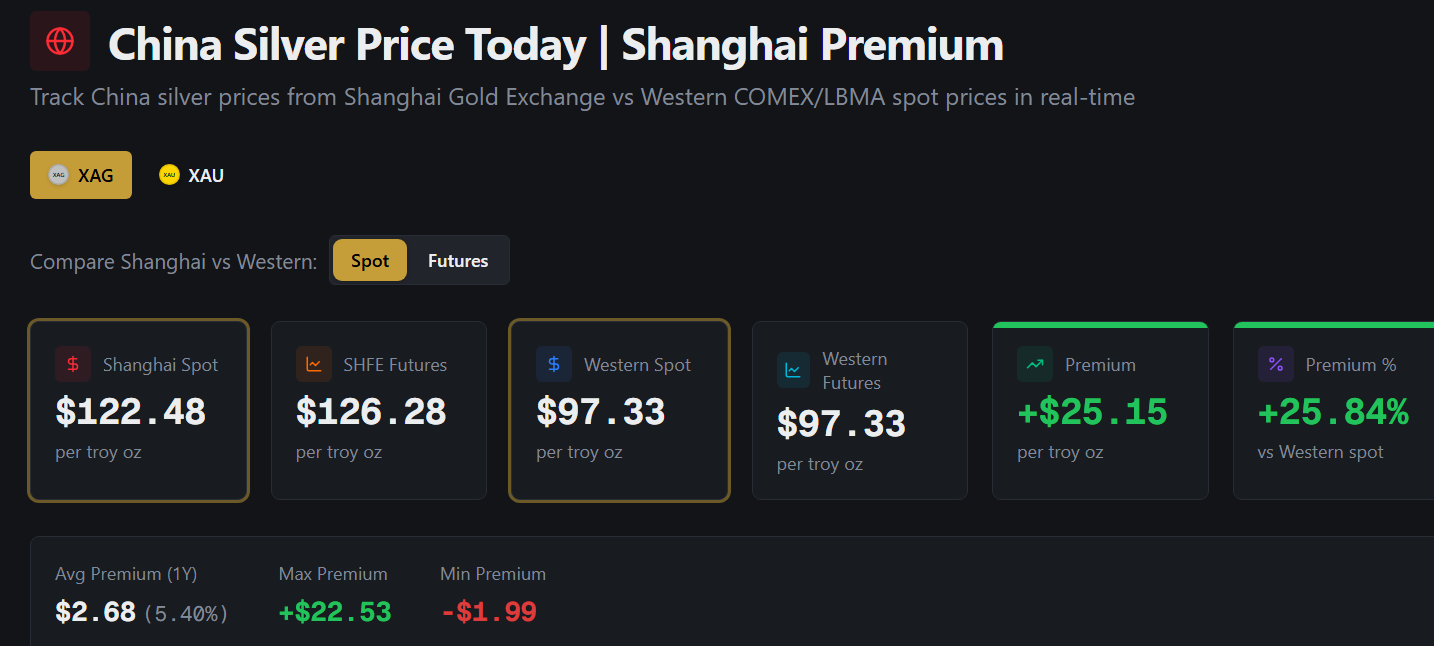Select the Western Spot price card
The image size is (1434, 646).
click(619, 410)
